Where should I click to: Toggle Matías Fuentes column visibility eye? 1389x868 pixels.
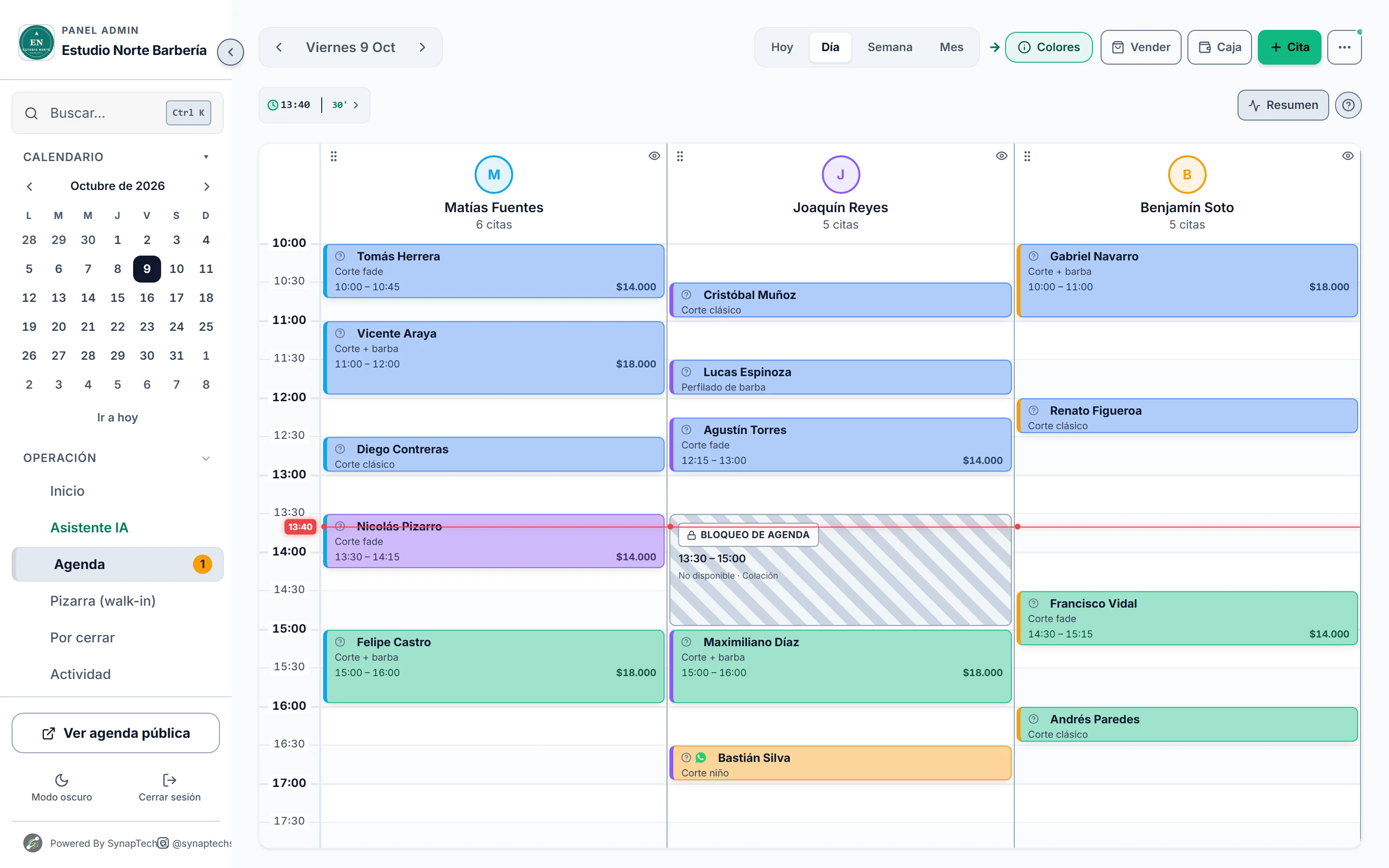[x=654, y=156]
